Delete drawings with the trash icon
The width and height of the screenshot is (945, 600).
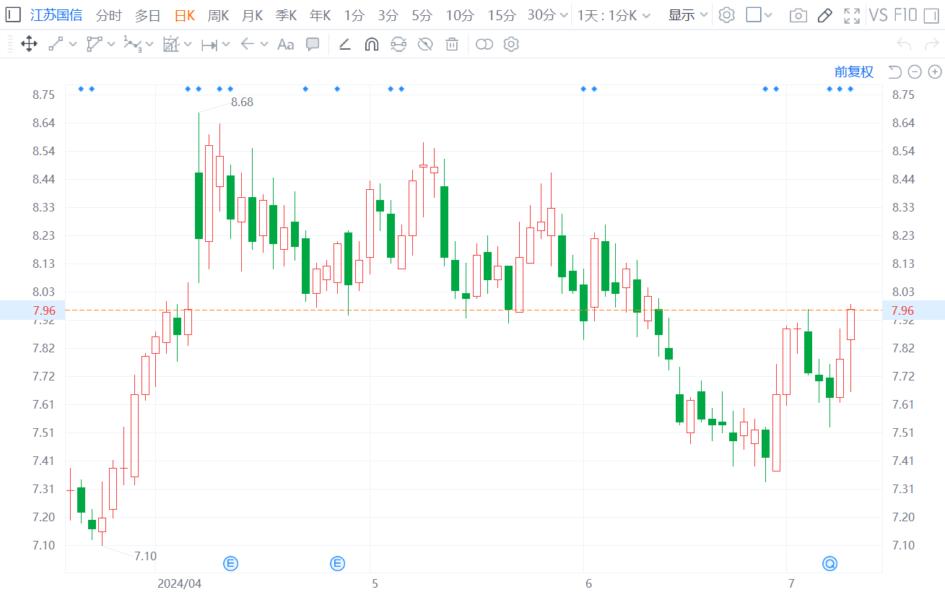(452, 44)
